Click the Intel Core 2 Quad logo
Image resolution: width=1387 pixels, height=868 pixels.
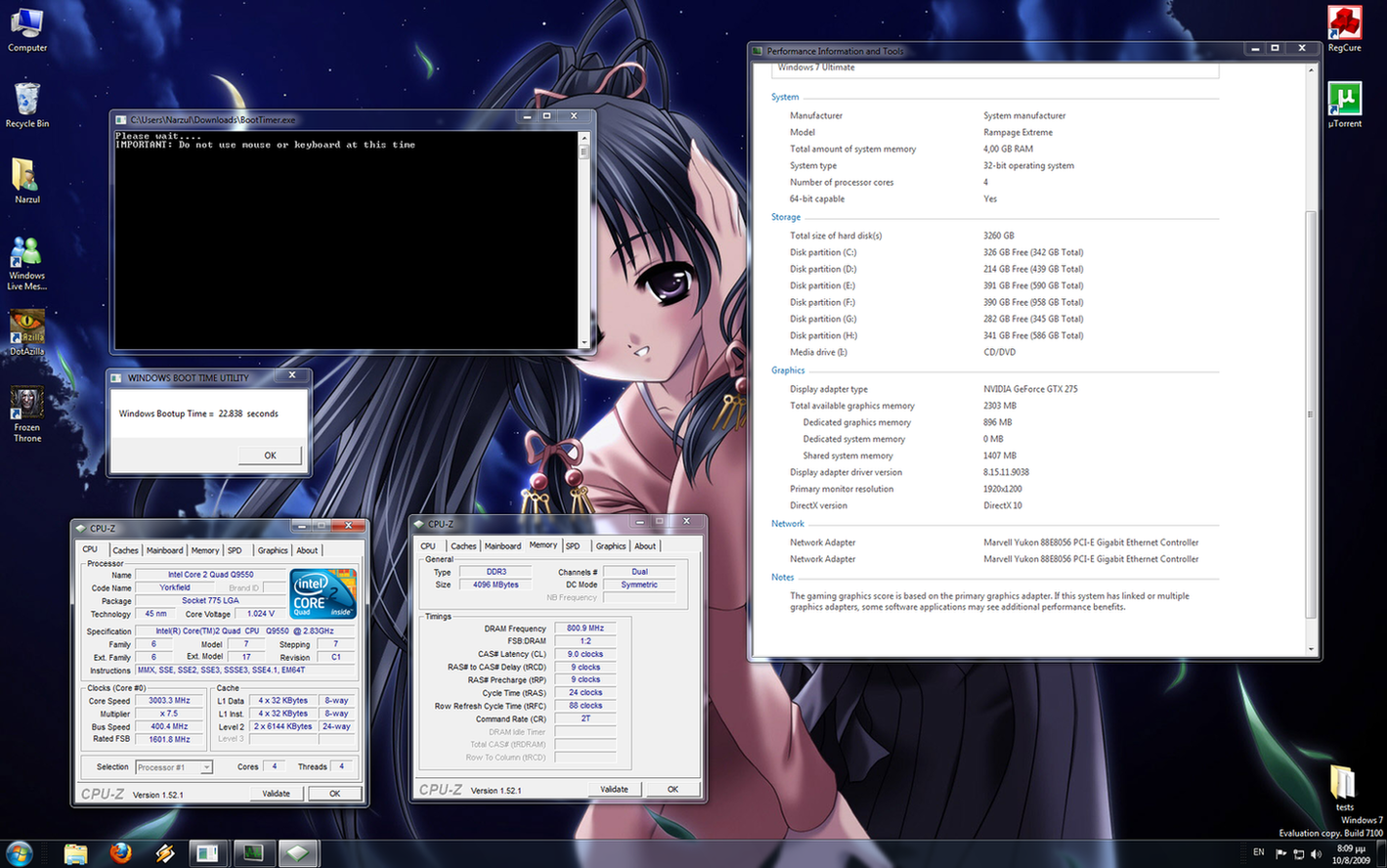pos(323,592)
